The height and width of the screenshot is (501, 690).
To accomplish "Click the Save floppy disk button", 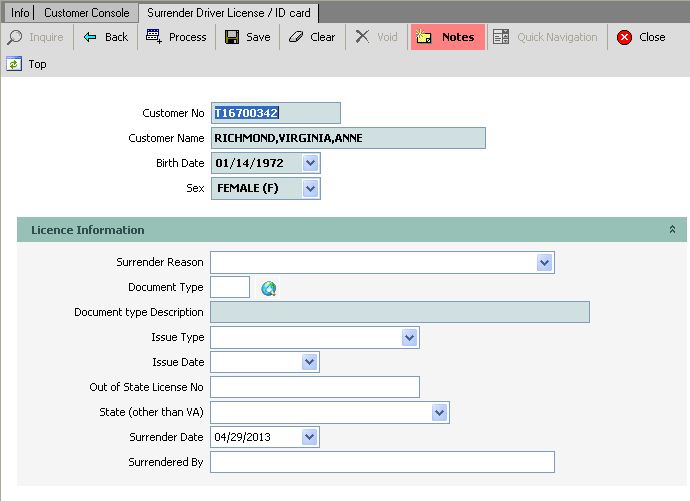I will [247, 37].
